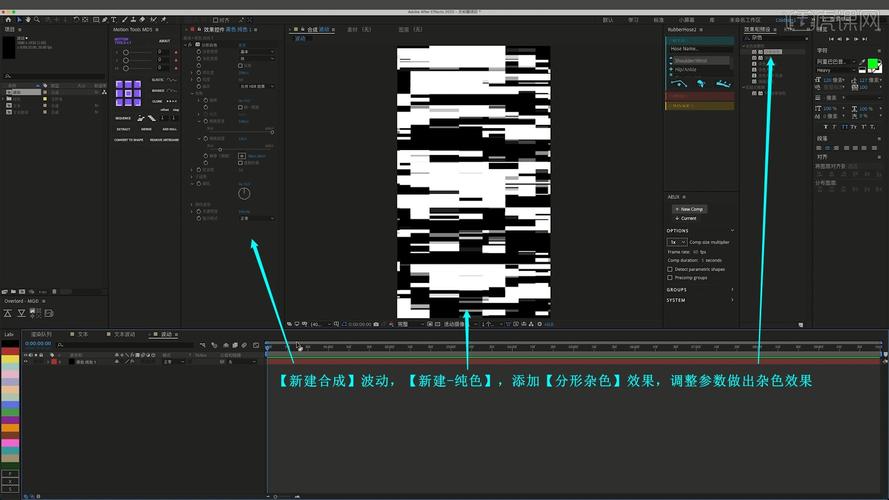Click the New Comp button
889x500 pixels.
[x=689, y=209]
